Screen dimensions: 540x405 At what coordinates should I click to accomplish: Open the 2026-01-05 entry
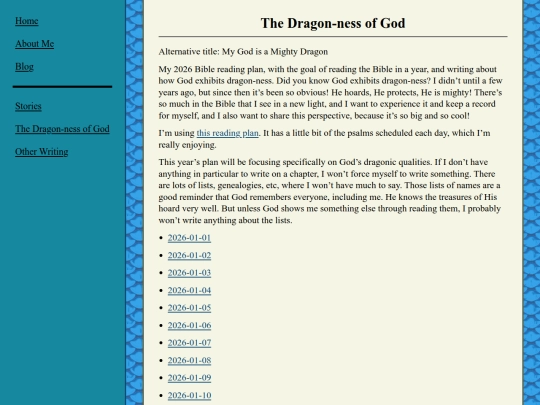point(189,308)
